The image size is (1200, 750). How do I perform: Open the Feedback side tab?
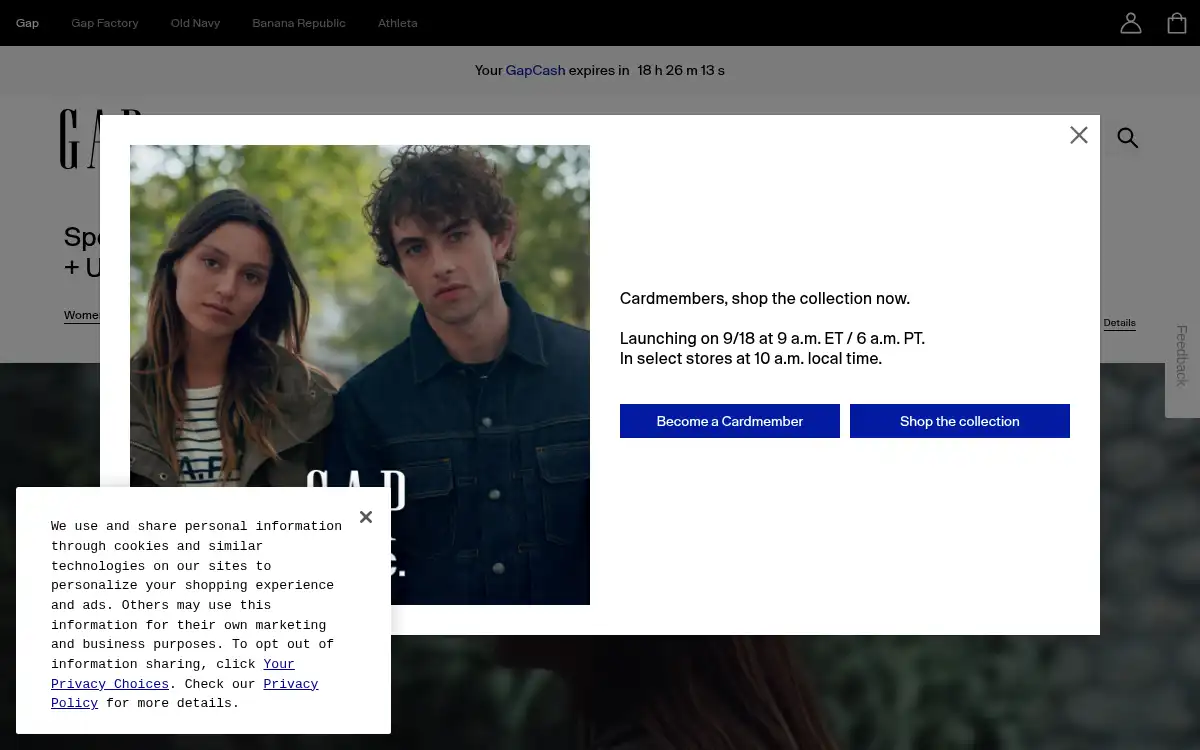click(x=1182, y=356)
